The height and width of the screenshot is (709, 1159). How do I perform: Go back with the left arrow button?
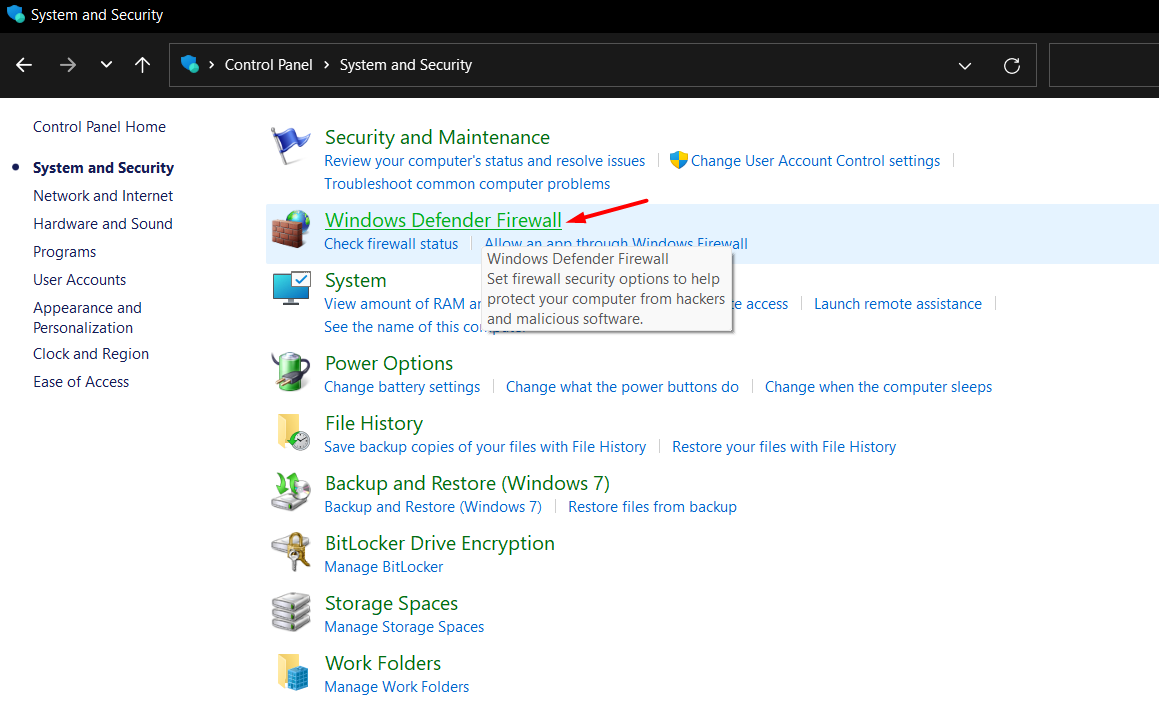tap(24, 65)
